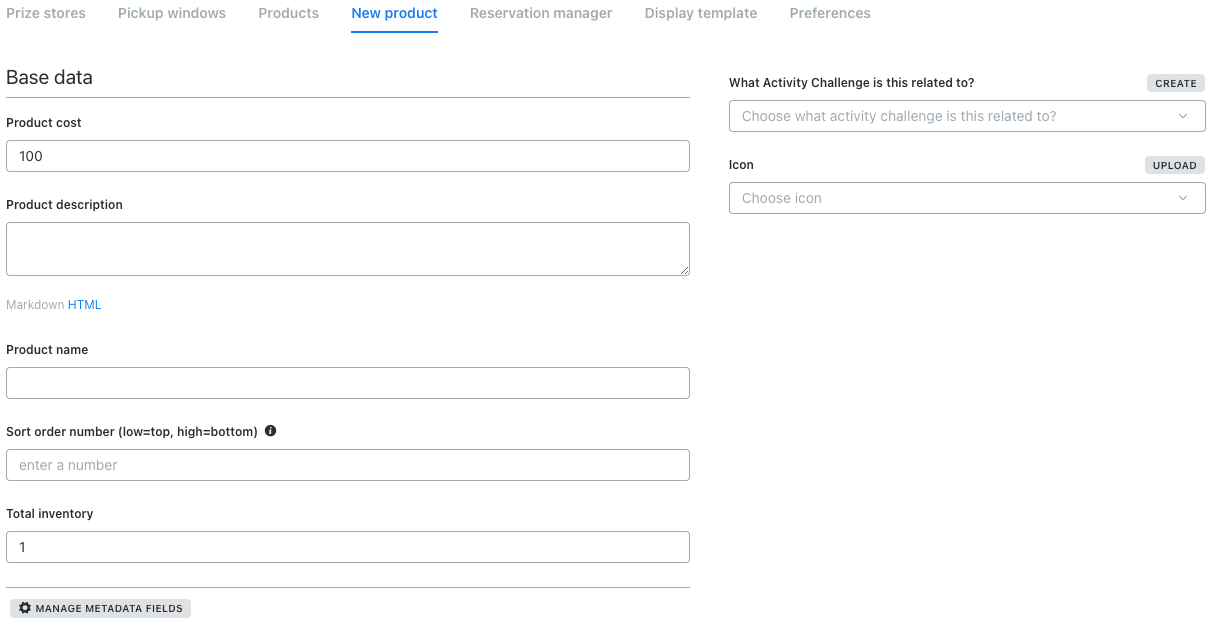Click the sort order info icon
This screenshot has height=642, width=1214.
click(x=270, y=431)
